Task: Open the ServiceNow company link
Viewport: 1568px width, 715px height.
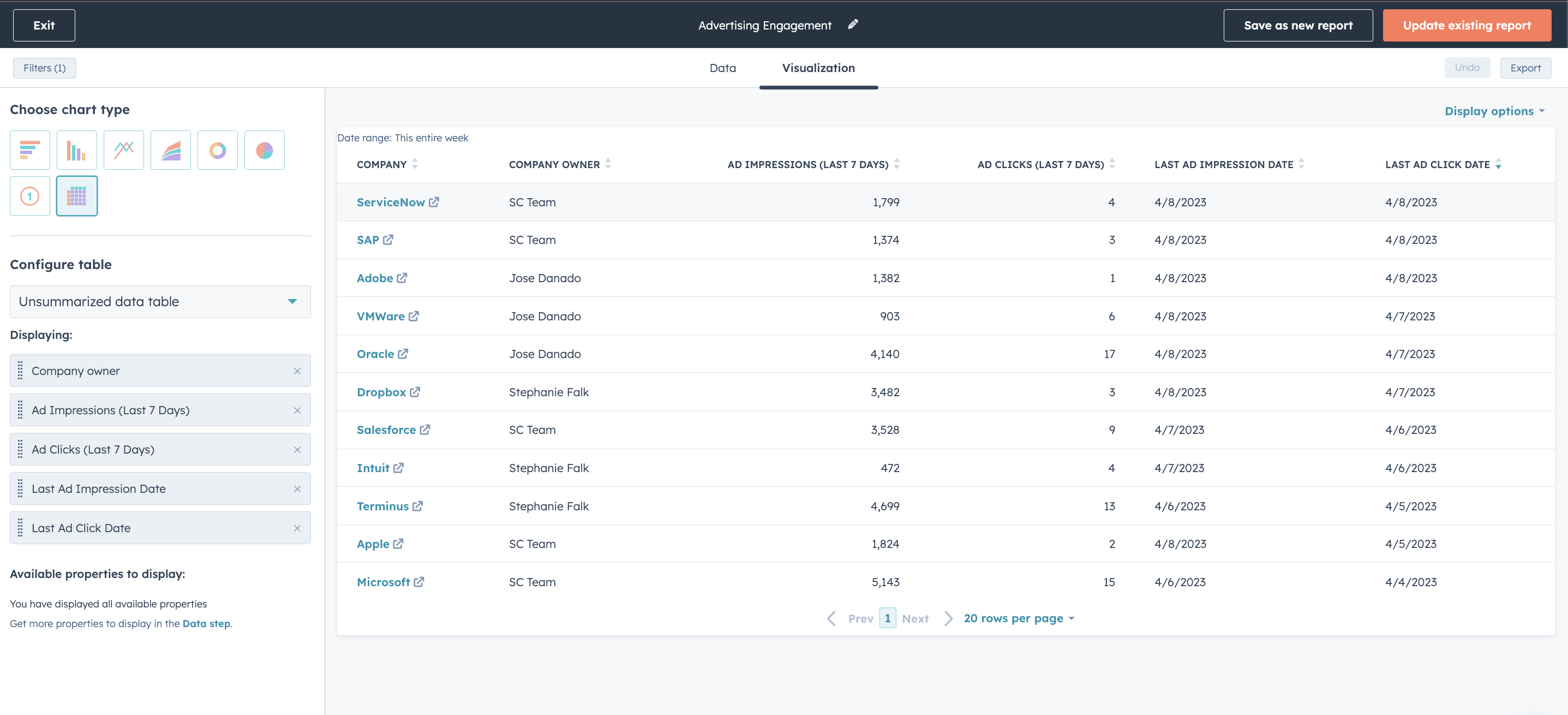Action: [391, 202]
